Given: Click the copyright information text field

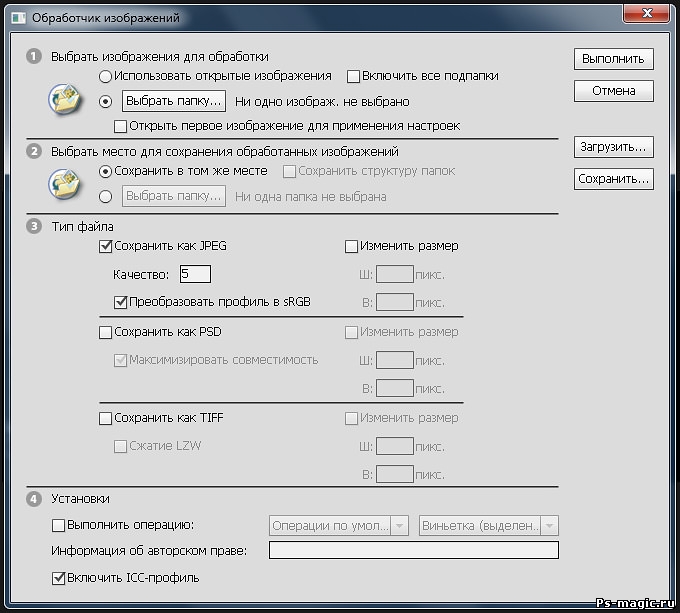Looking at the screenshot, I should (x=413, y=549).
